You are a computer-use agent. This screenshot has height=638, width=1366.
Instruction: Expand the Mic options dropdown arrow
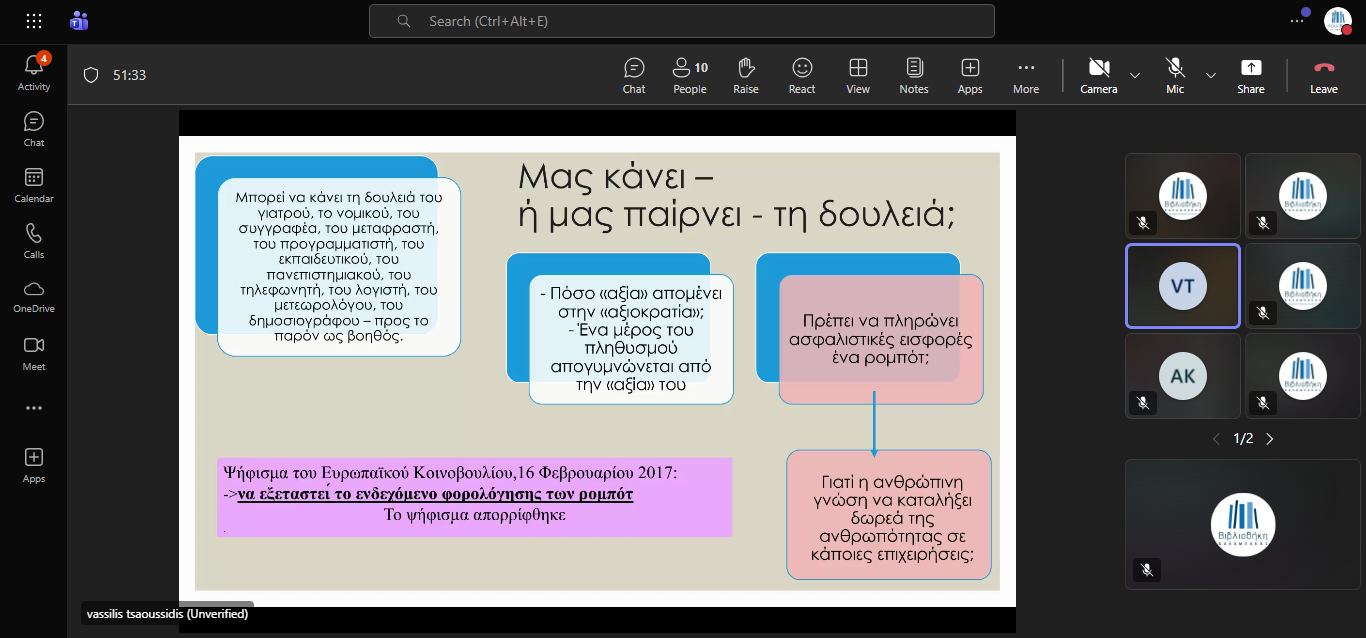[1211, 75]
